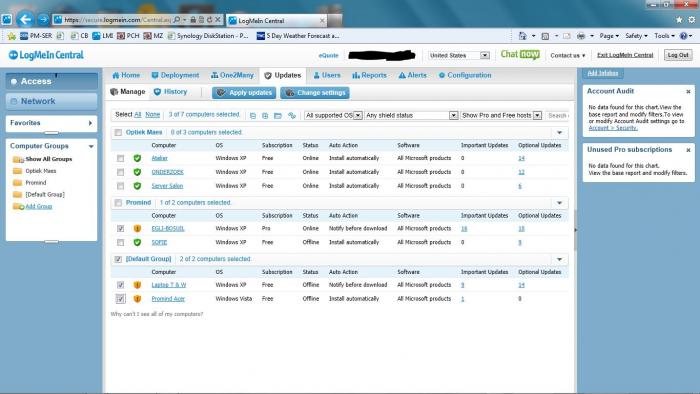Open the Server Salon computer link
This screenshot has height=394, width=700.
[167, 186]
